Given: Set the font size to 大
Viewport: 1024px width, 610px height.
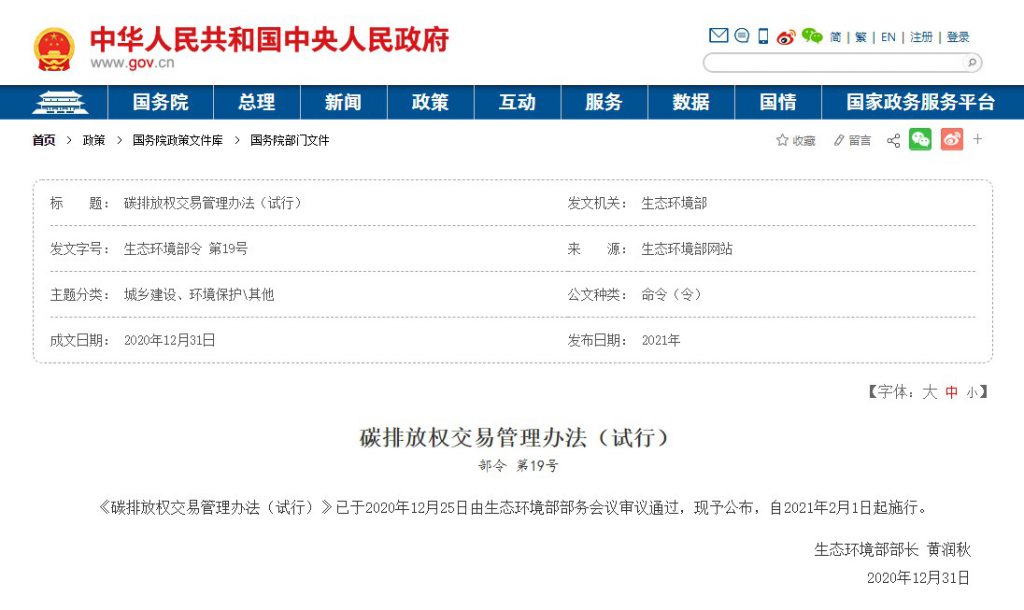Looking at the screenshot, I should coord(928,392).
